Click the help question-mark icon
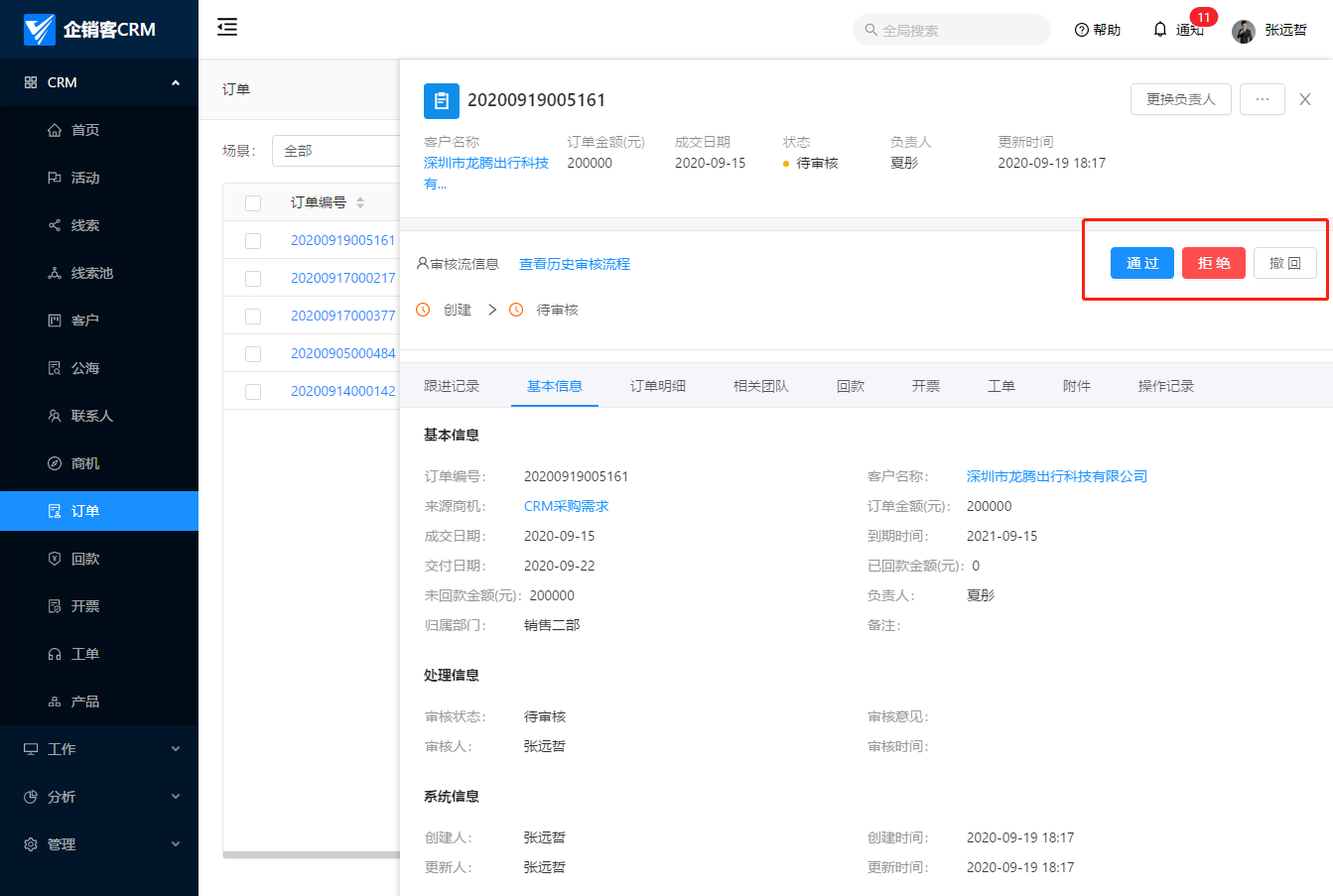The image size is (1333, 896). point(1082,30)
